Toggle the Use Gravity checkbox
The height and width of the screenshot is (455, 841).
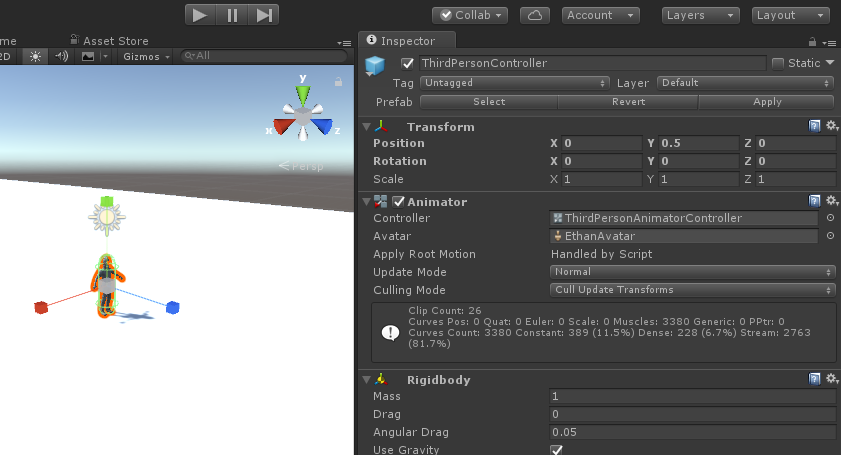pyautogui.click(x=557, y=450)
